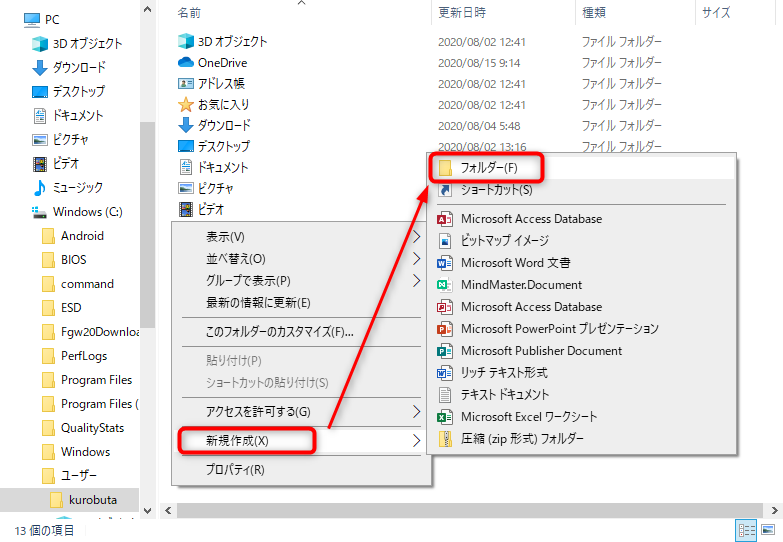Click the お気に入り star icon
This screenshot has height=542, width=783.
[x=186, y=104]
